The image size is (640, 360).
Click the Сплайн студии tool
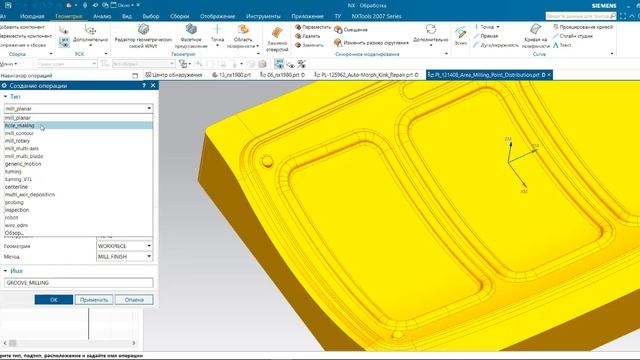click(573, 36)
